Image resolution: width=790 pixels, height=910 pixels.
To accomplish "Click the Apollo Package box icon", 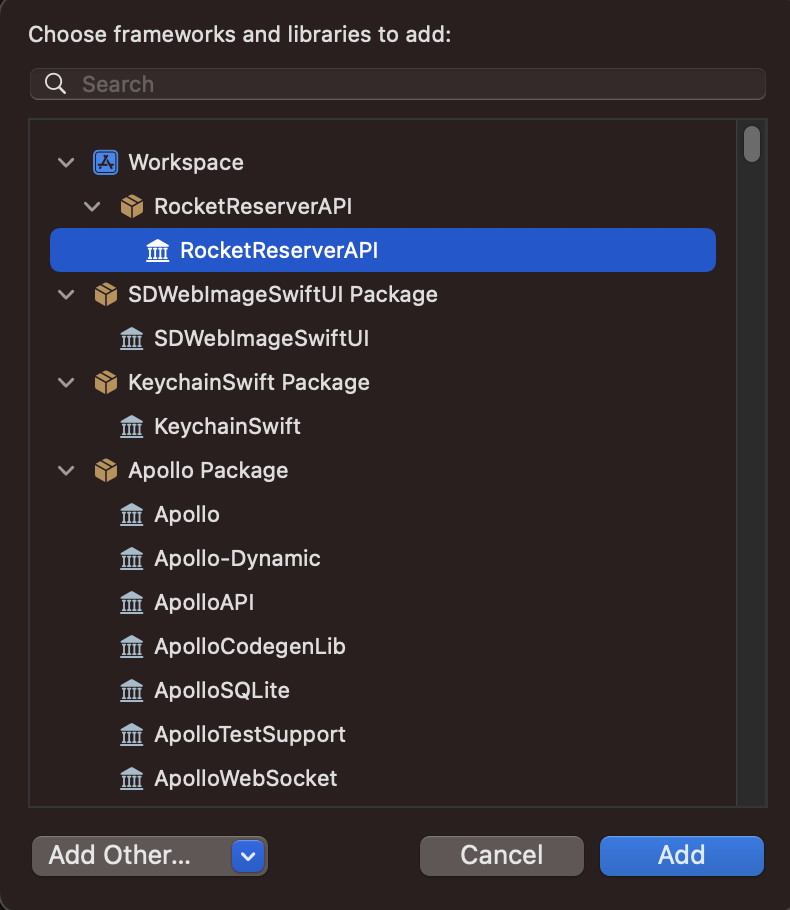I will coord(106,471).
